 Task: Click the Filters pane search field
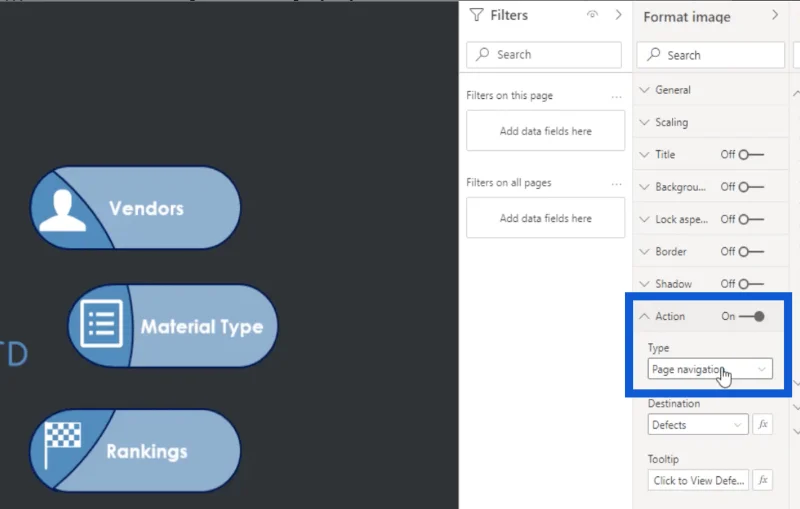(x=544, y=55)
